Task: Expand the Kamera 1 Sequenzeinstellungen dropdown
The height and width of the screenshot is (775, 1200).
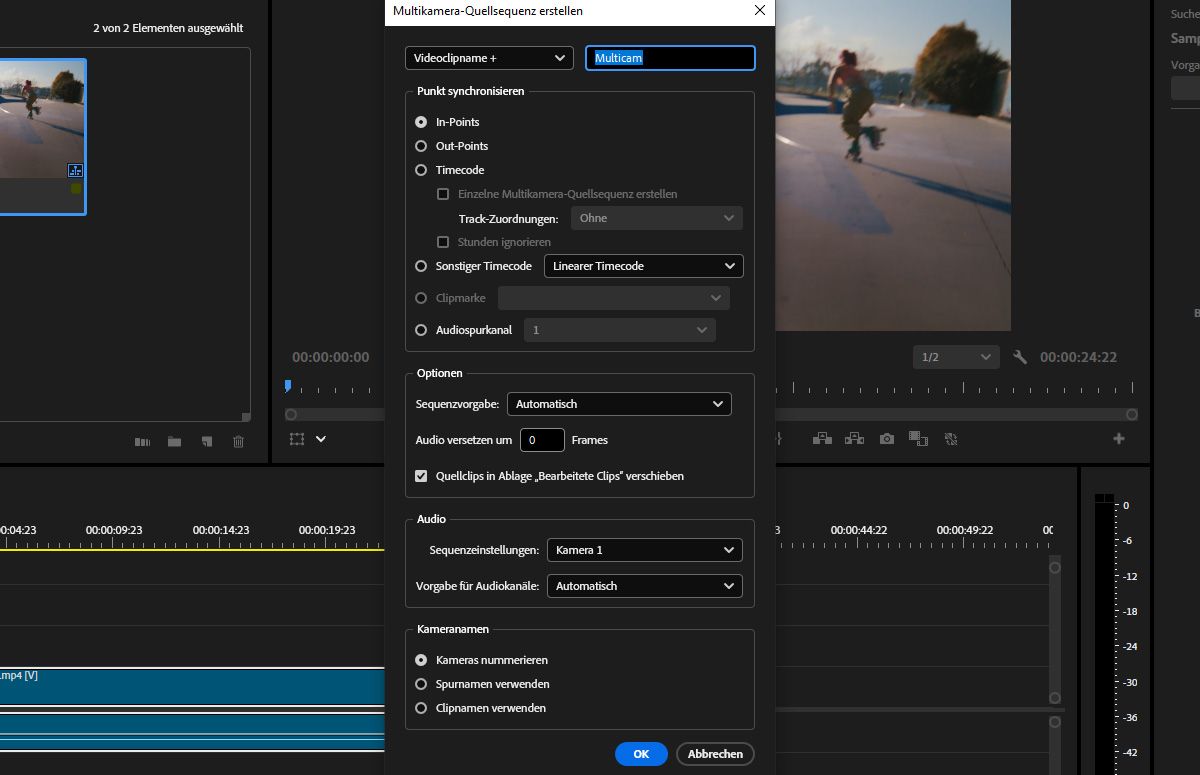Action: 644,550
